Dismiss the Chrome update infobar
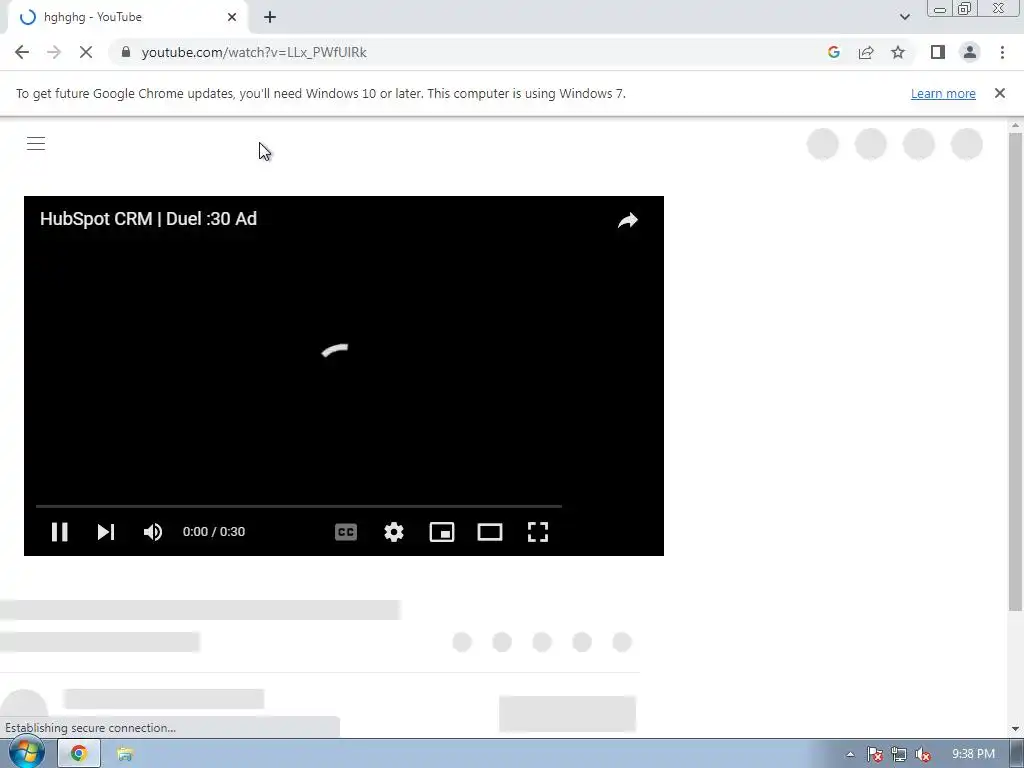Image resolution: width=1024 pixels, height=768 pixels. click(1000, 93)
